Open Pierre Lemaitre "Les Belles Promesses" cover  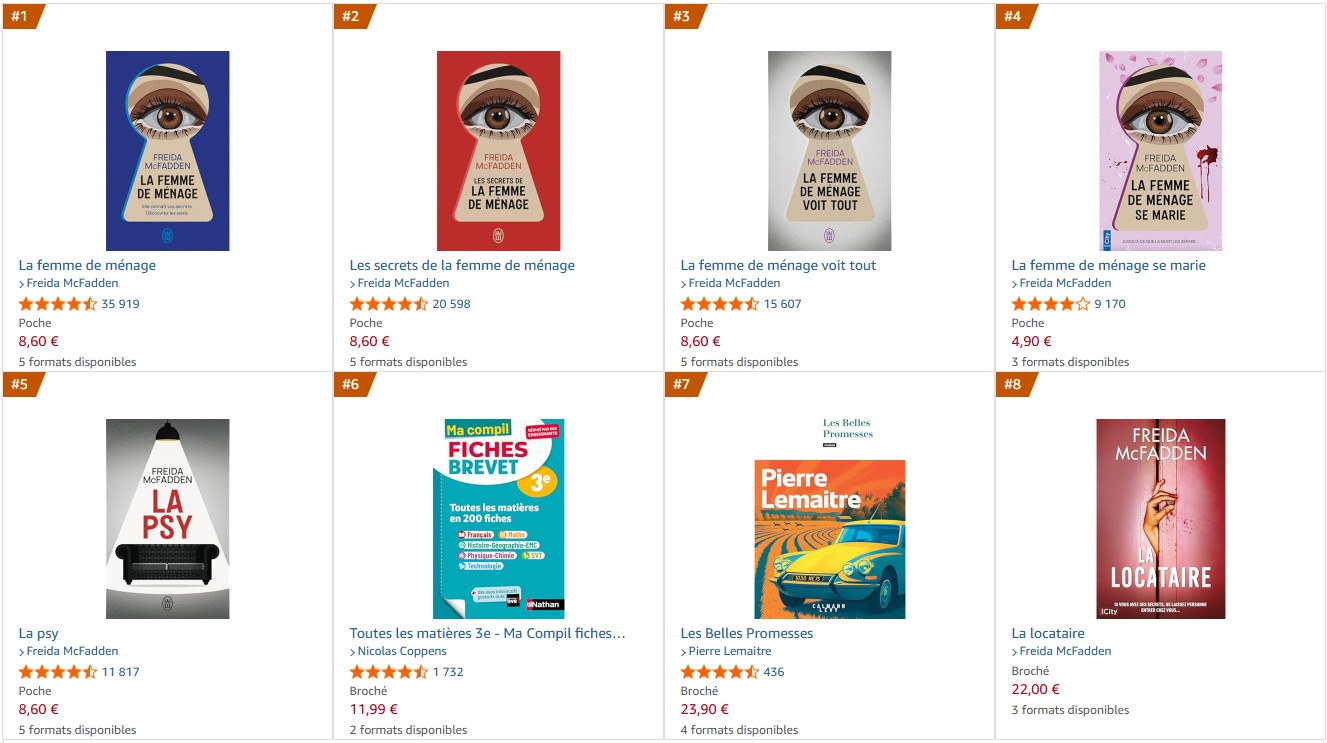pyautogui.click(x=829, y=538)
